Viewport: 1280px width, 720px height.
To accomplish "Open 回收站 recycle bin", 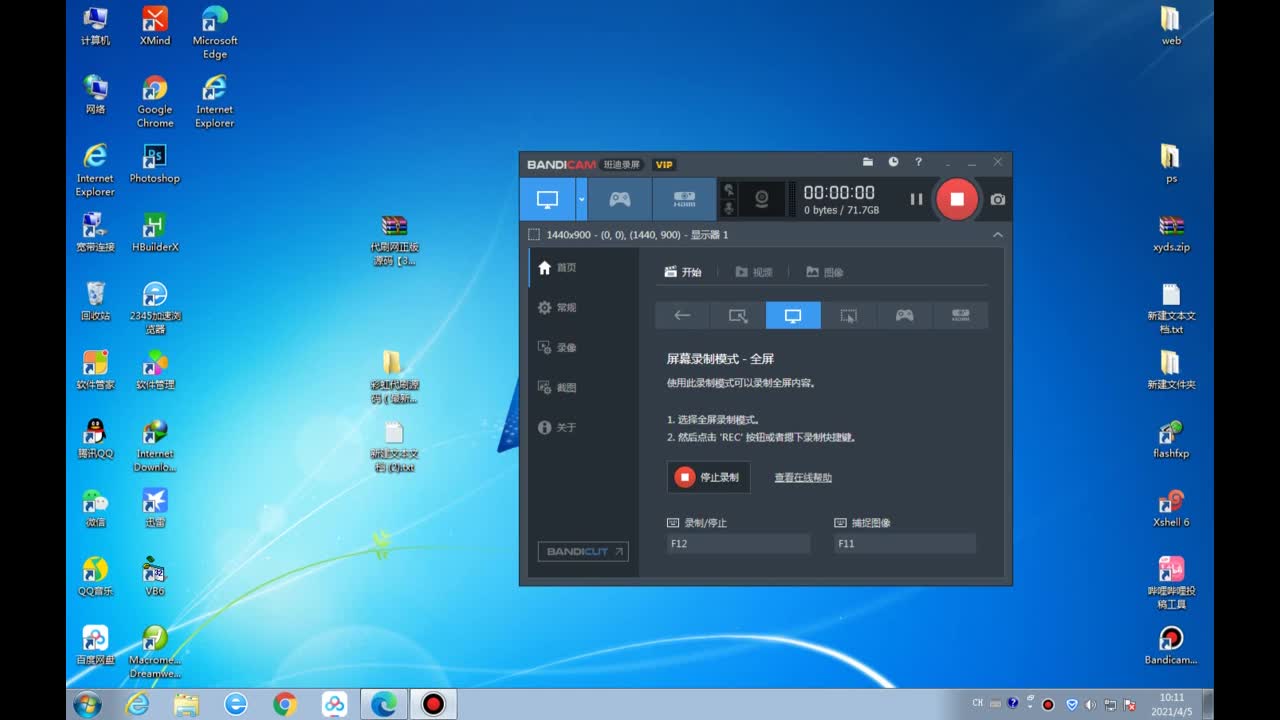I will [x=95, y=302].
